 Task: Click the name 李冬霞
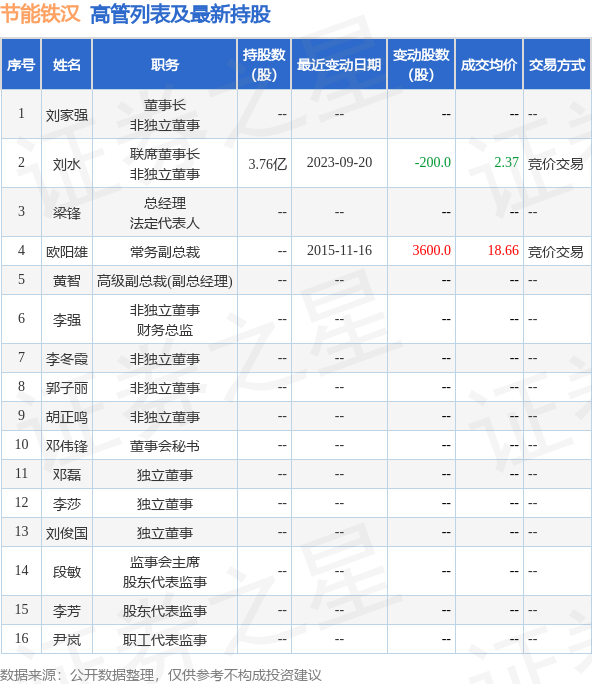click(x=67, y=359)
